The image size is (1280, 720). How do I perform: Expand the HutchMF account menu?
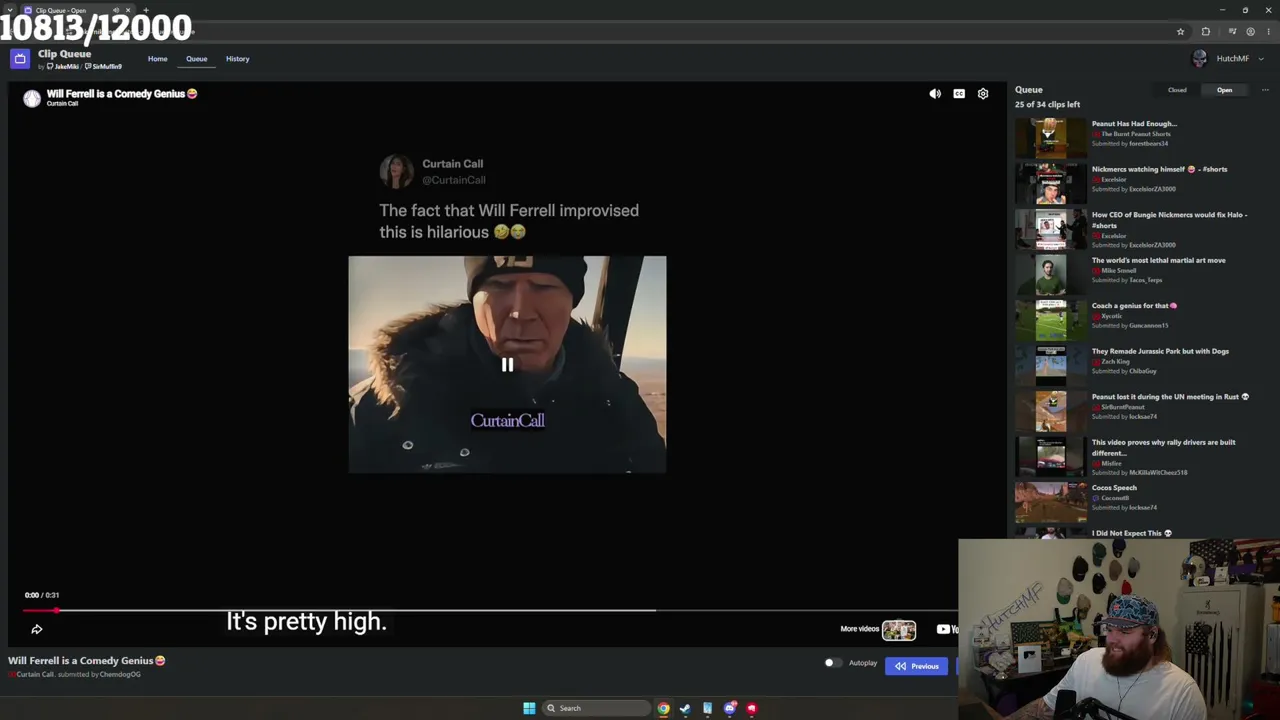point(1261,59)
